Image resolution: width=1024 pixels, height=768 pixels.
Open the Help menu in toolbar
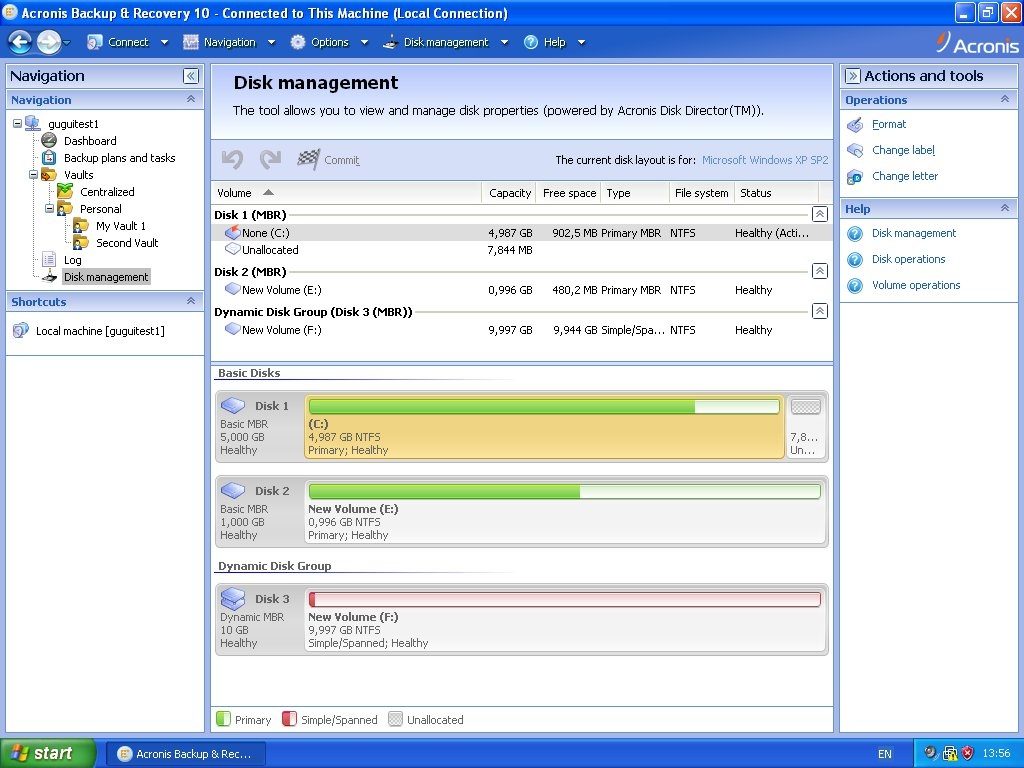554,42
